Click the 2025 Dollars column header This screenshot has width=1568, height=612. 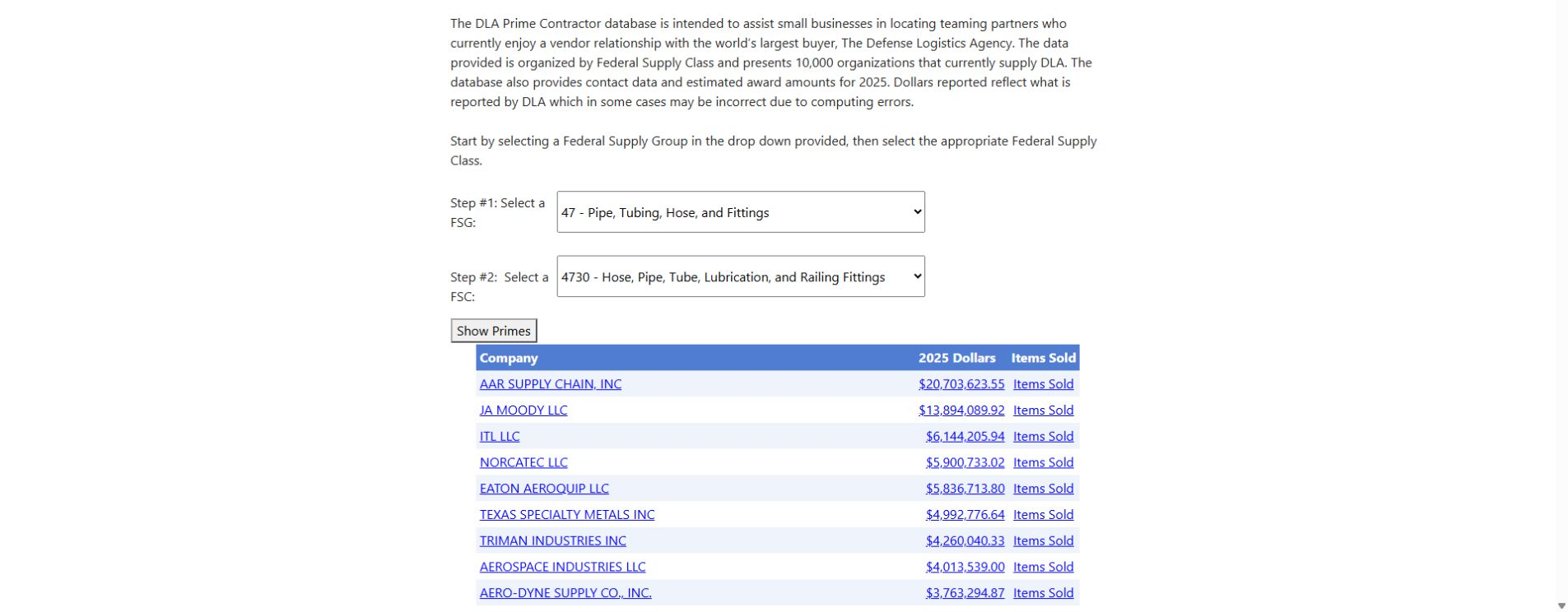[x=957, y=358]
